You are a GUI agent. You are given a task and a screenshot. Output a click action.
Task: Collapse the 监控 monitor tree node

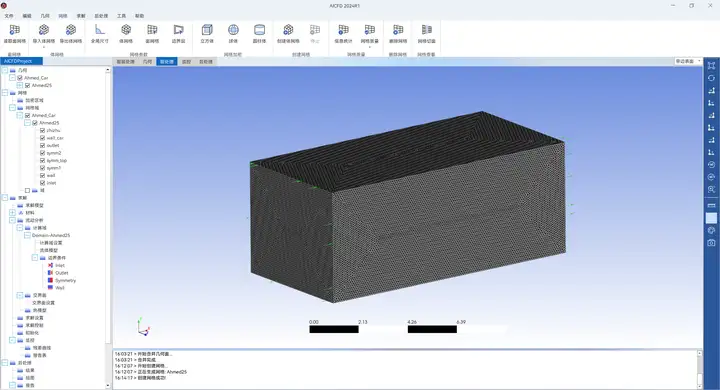point(12,340)
